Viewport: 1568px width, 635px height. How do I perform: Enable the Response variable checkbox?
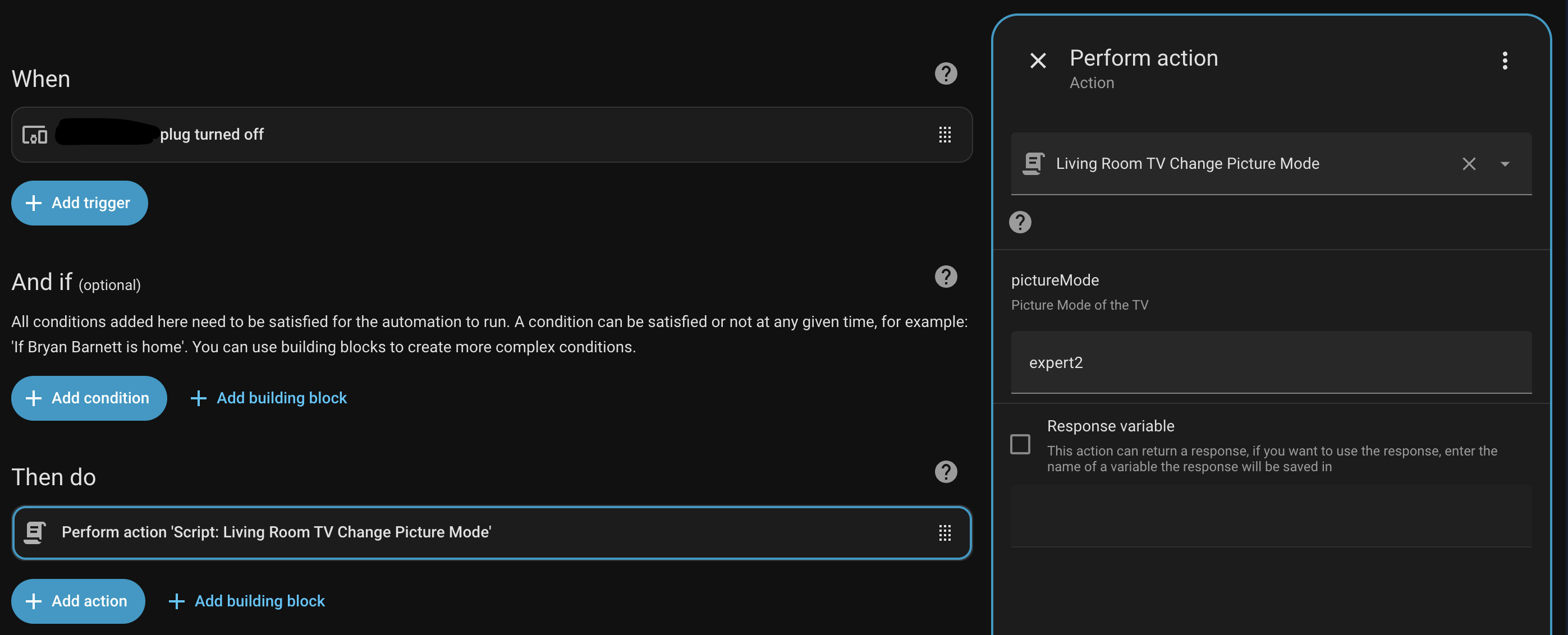pos(1020,444)
